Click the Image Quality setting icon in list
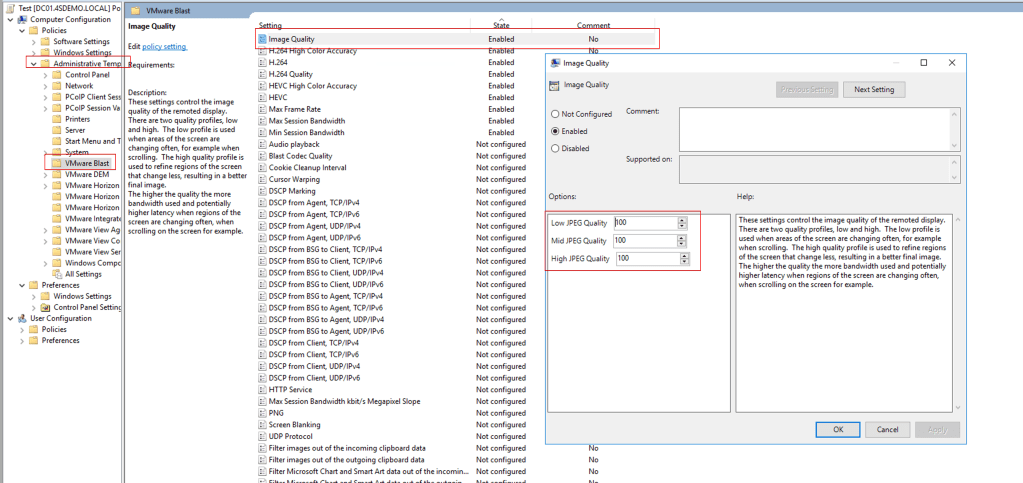 click(263, 39)
